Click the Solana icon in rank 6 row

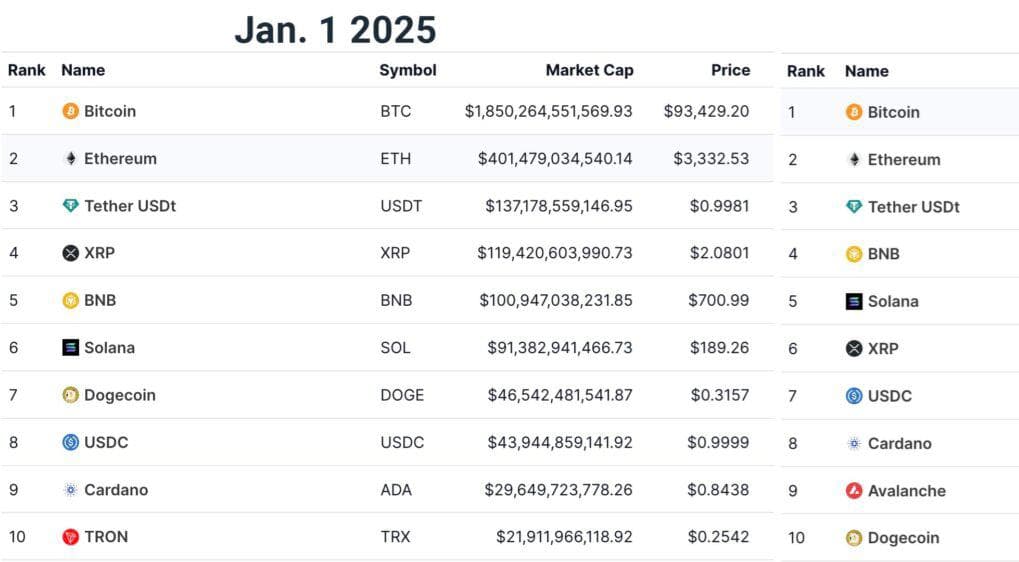70,348
